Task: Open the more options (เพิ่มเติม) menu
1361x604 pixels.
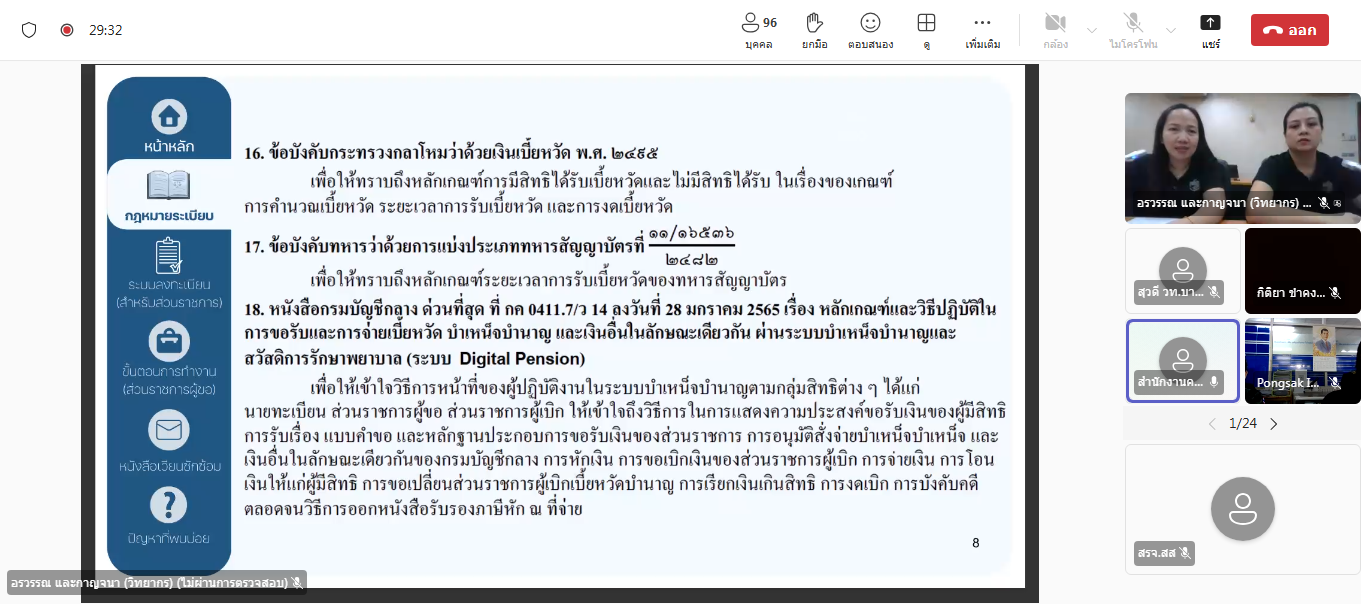Action: 982,30
